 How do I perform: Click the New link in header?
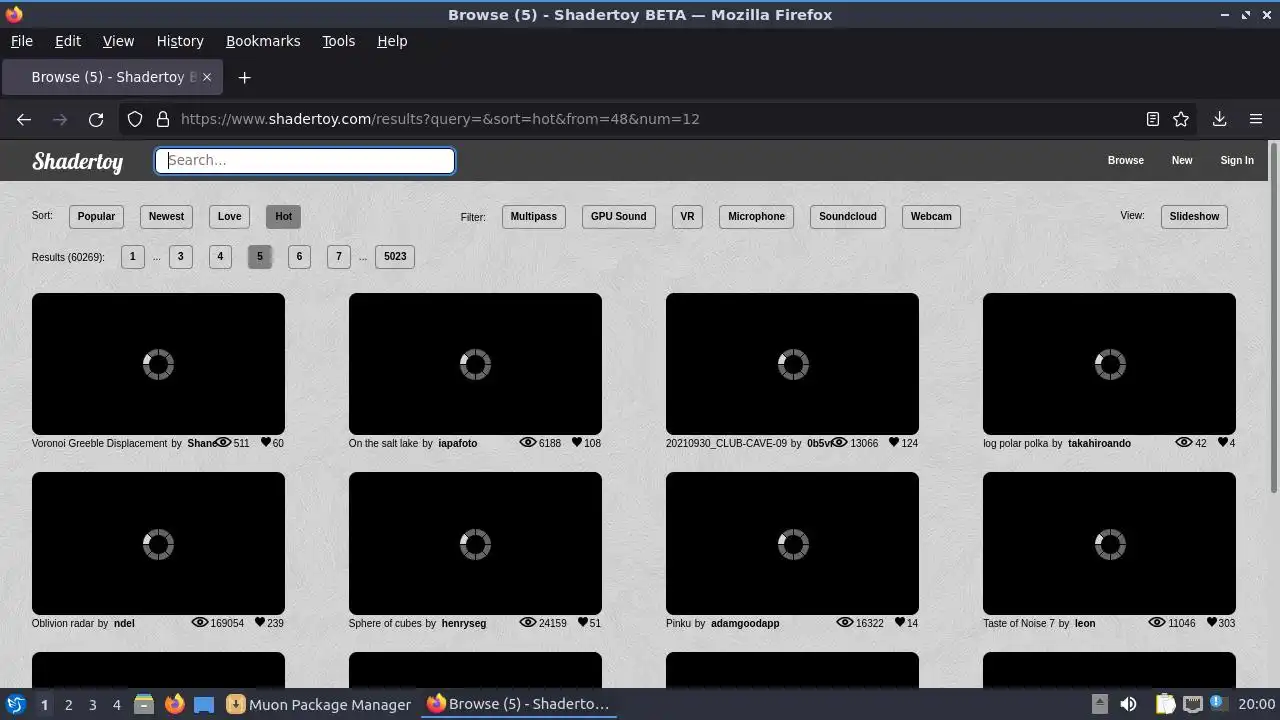pyautogui.click(x=1182, y=160)
